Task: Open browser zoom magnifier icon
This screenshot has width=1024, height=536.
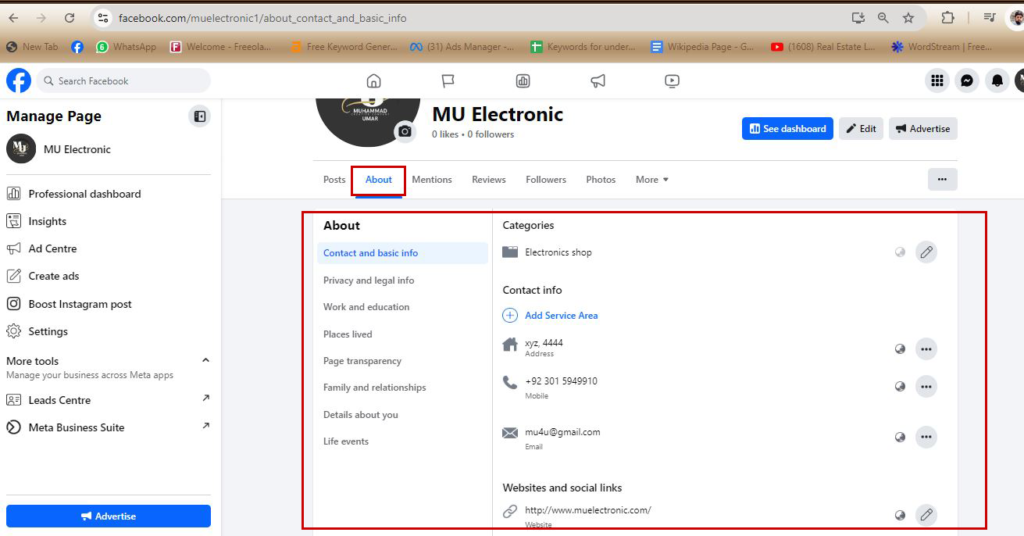Action: tap(883, 18)
